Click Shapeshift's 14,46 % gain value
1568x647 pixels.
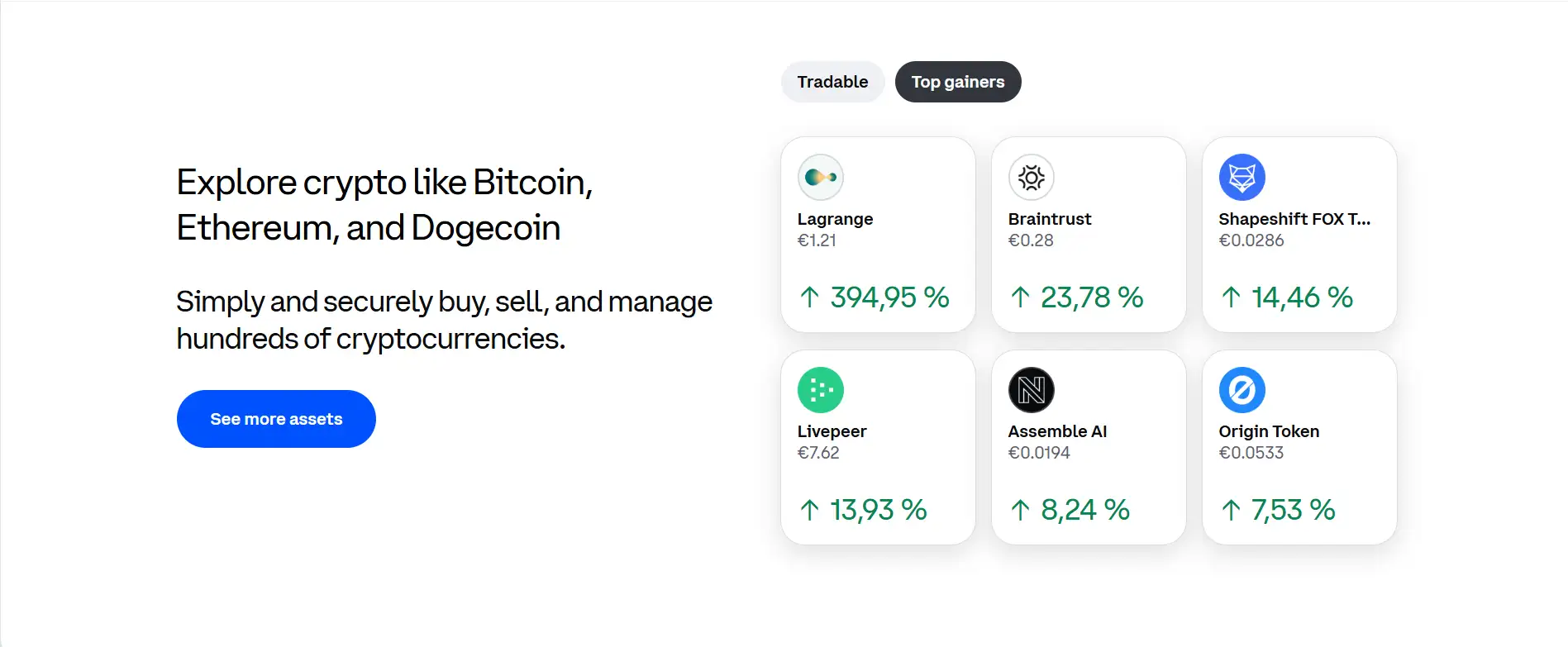click(x=1301, y=297)
